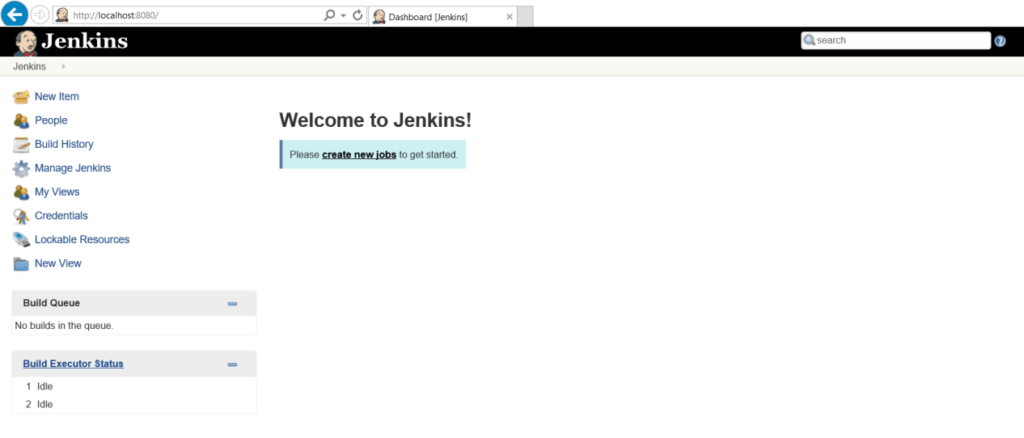Open a new browser tab
Image resolution: width=1024 pixels, height=438 pixels.
click(x=526, y=17)
